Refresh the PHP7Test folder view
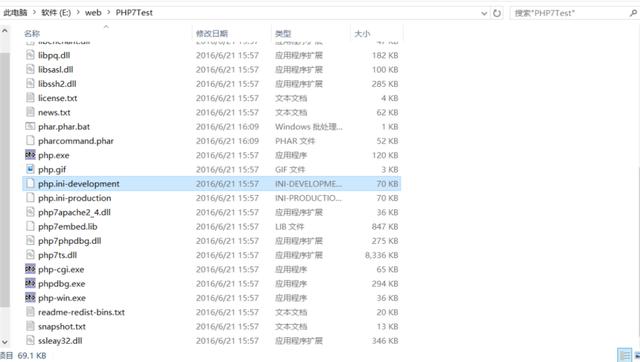 497,13
